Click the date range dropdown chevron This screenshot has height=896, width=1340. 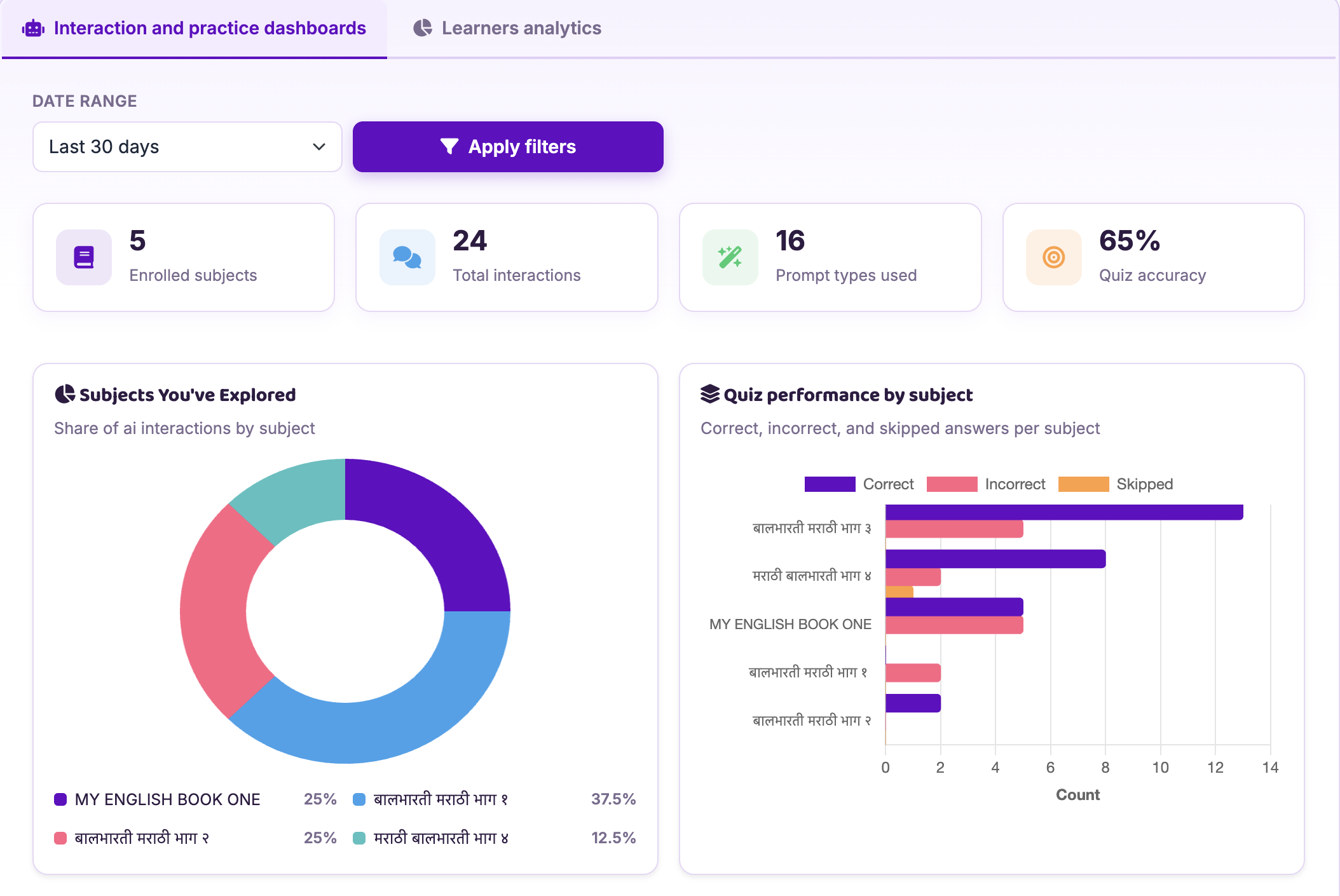point(319,147)
